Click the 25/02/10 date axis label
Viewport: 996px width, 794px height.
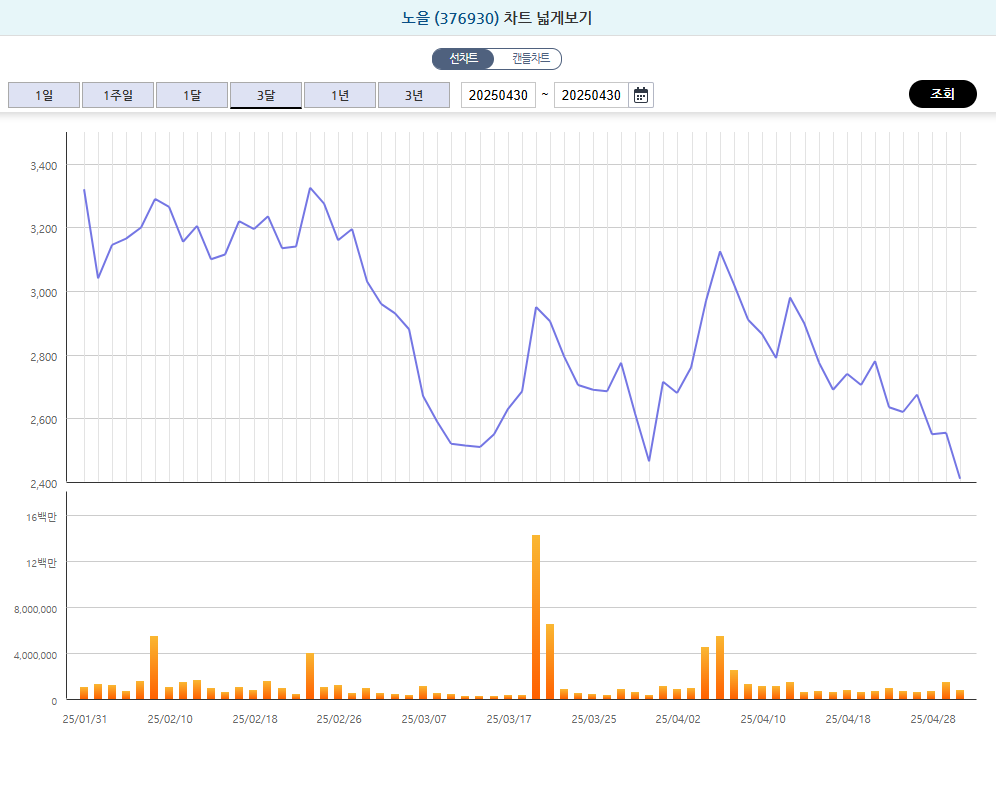[x=170, y=719]
